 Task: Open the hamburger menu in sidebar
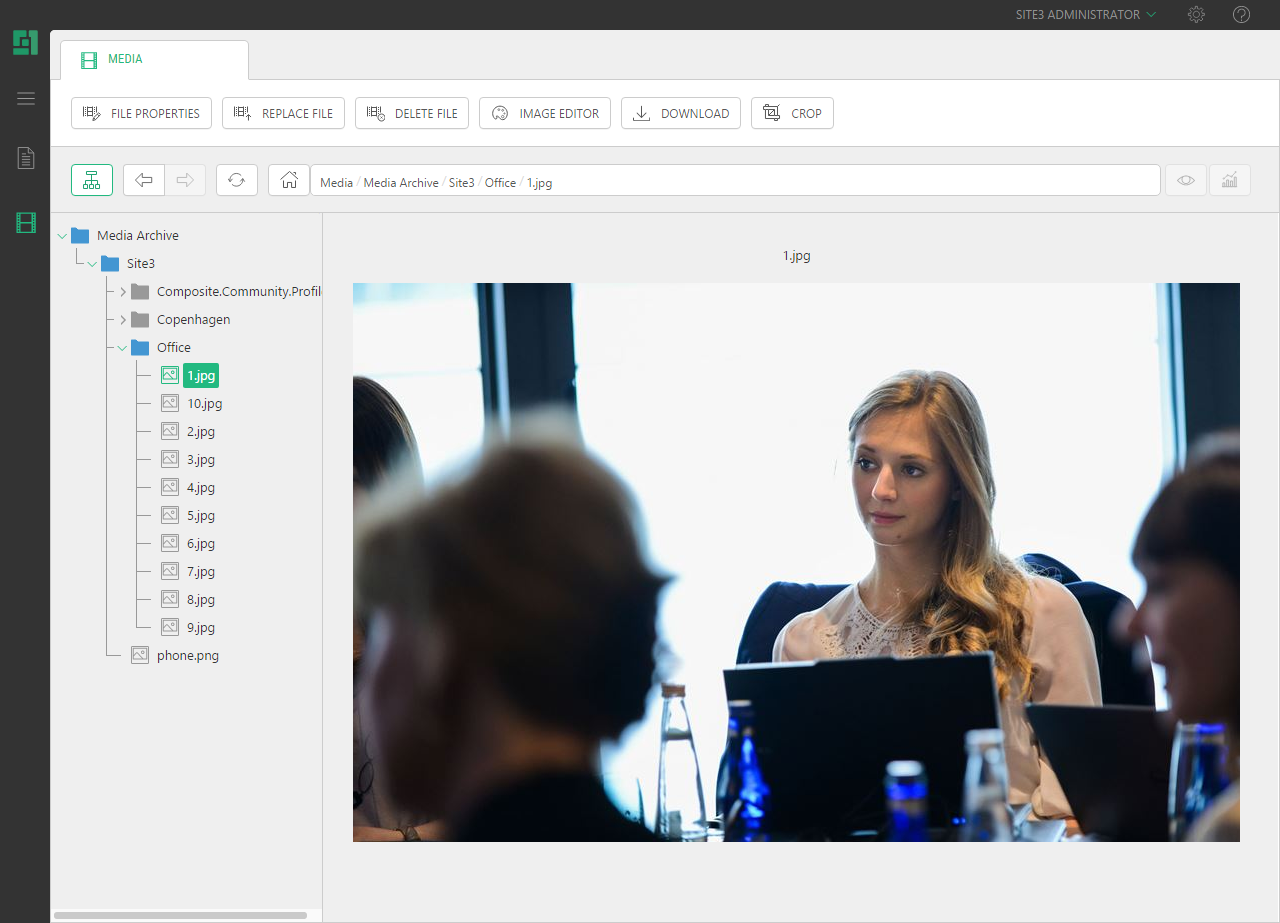(26, 98)
